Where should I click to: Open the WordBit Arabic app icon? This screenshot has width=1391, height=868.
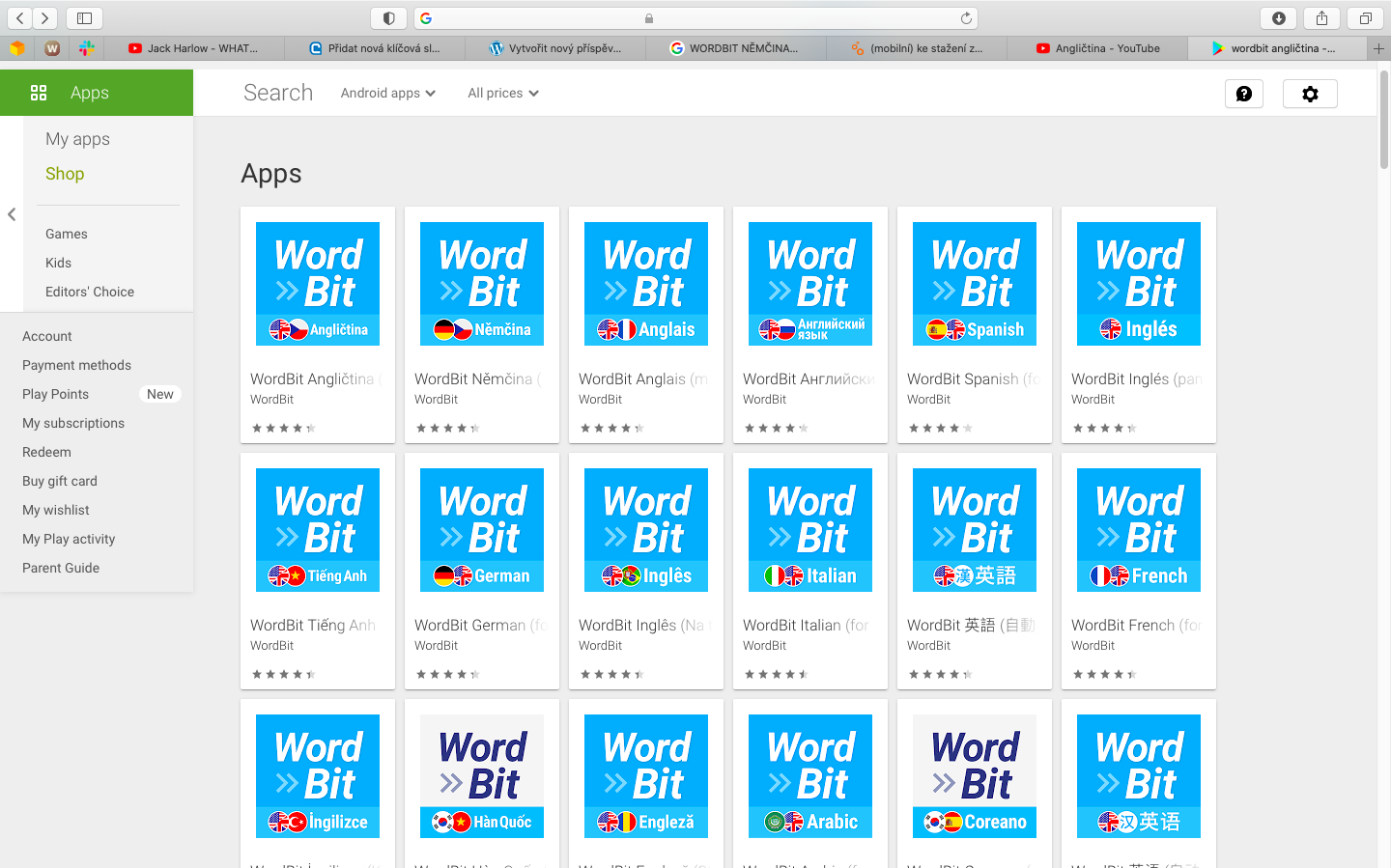(810, 776)
